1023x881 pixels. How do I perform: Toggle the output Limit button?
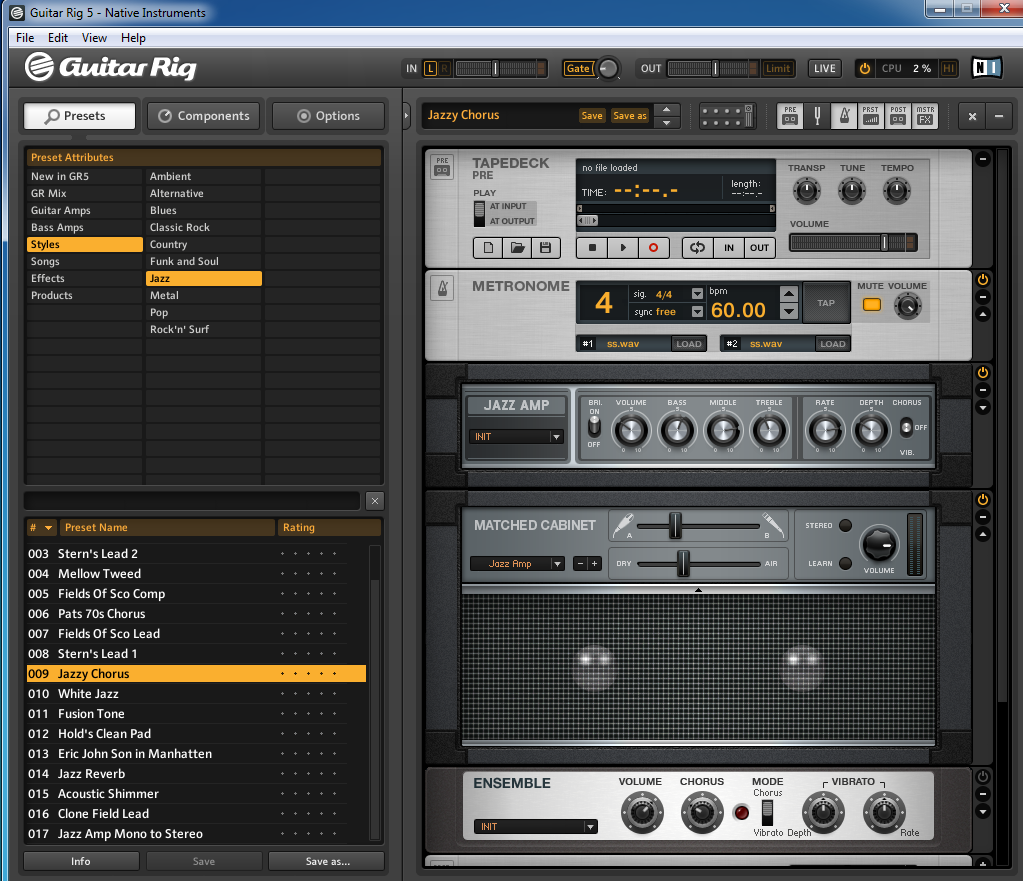[x=778, y=69]
